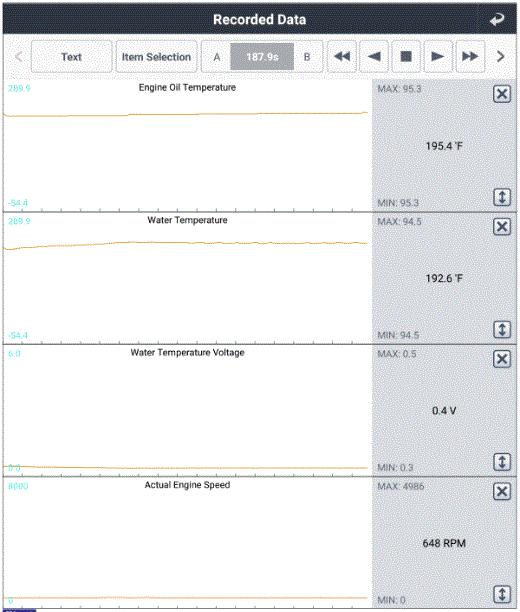Rewind playback with double left arrows

[342, 57]
